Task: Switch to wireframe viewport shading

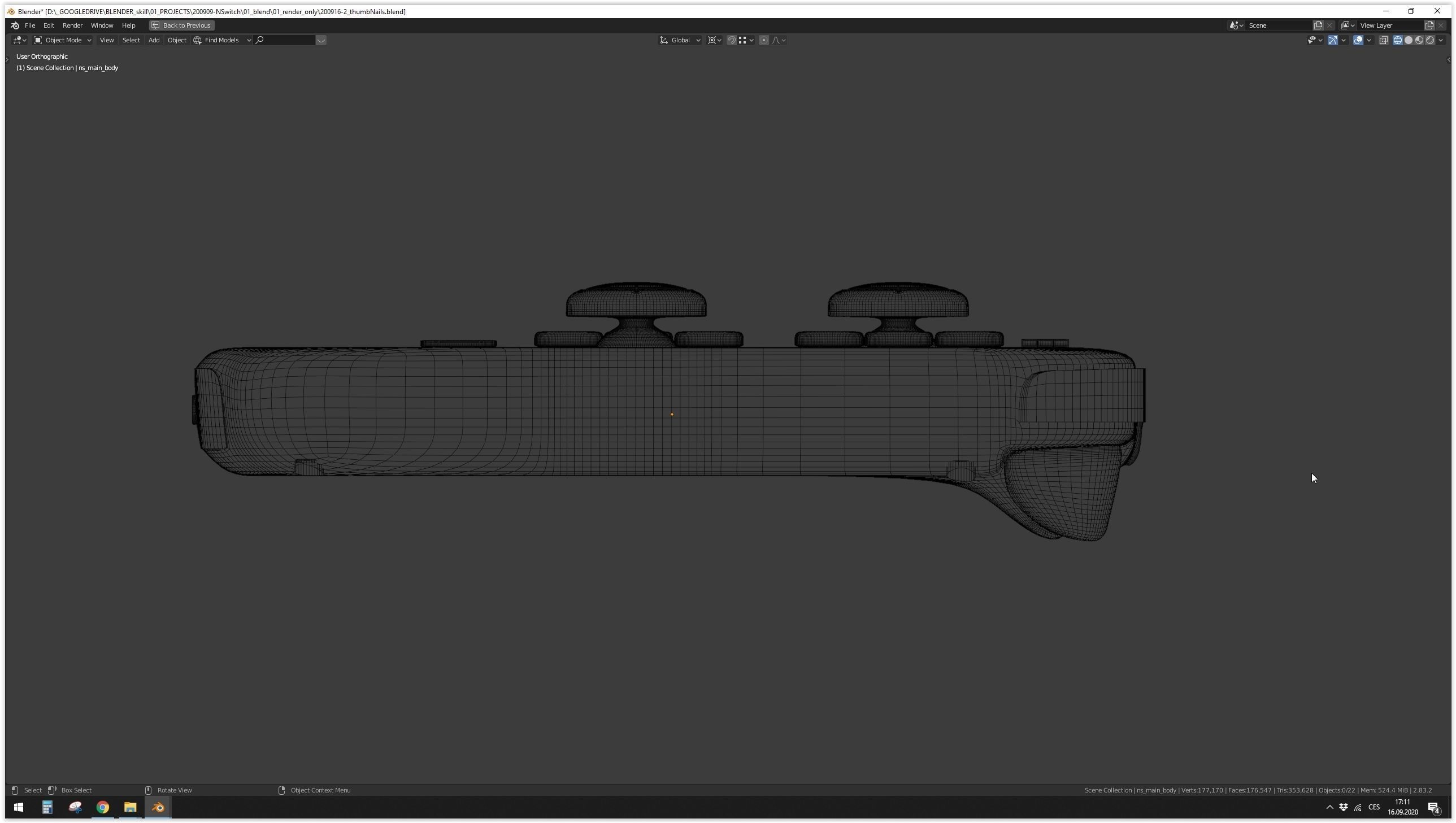Action: pos(1397,40)
